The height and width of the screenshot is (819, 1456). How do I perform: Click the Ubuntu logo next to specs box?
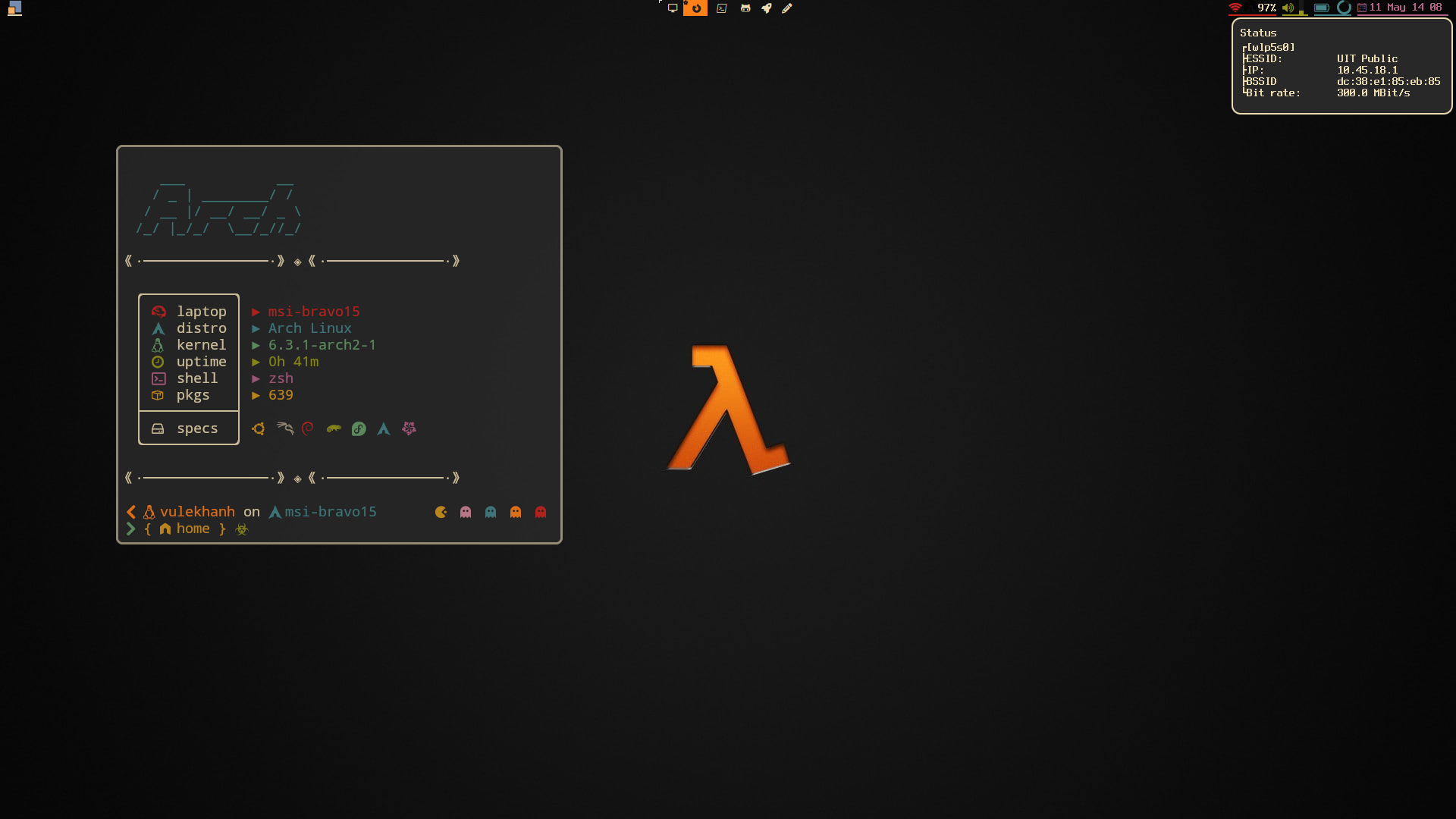259,428
